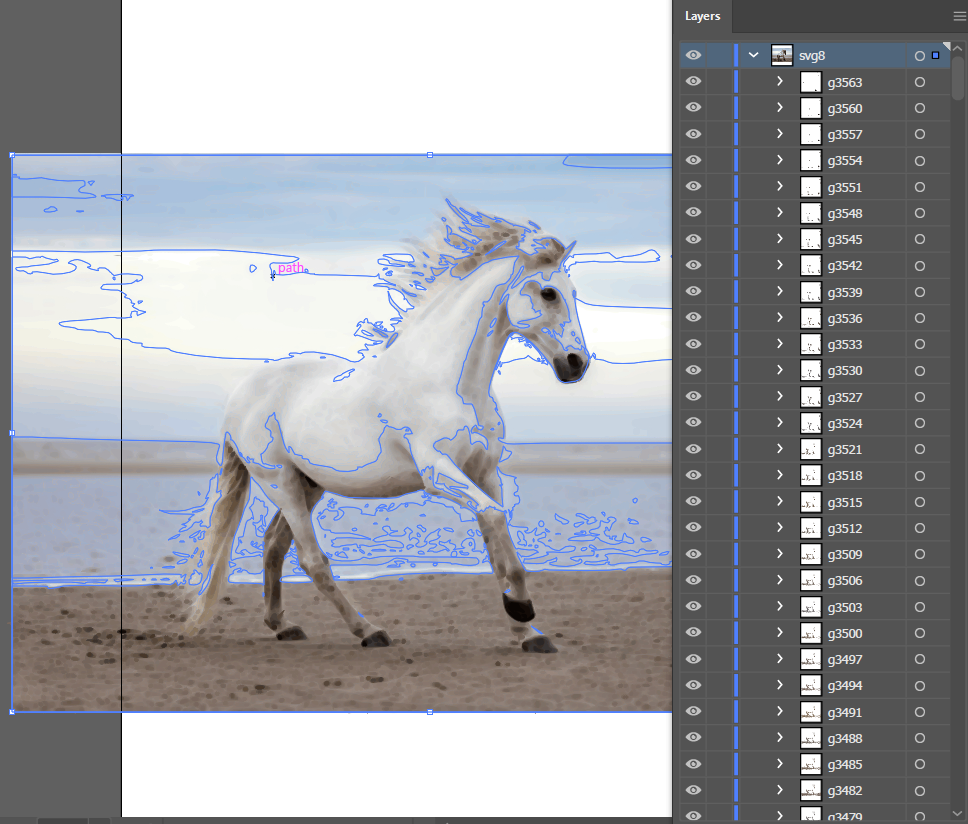Hide the svg8 layer
This screenshot has height=824, width=968.
click(x=693, y=55)
